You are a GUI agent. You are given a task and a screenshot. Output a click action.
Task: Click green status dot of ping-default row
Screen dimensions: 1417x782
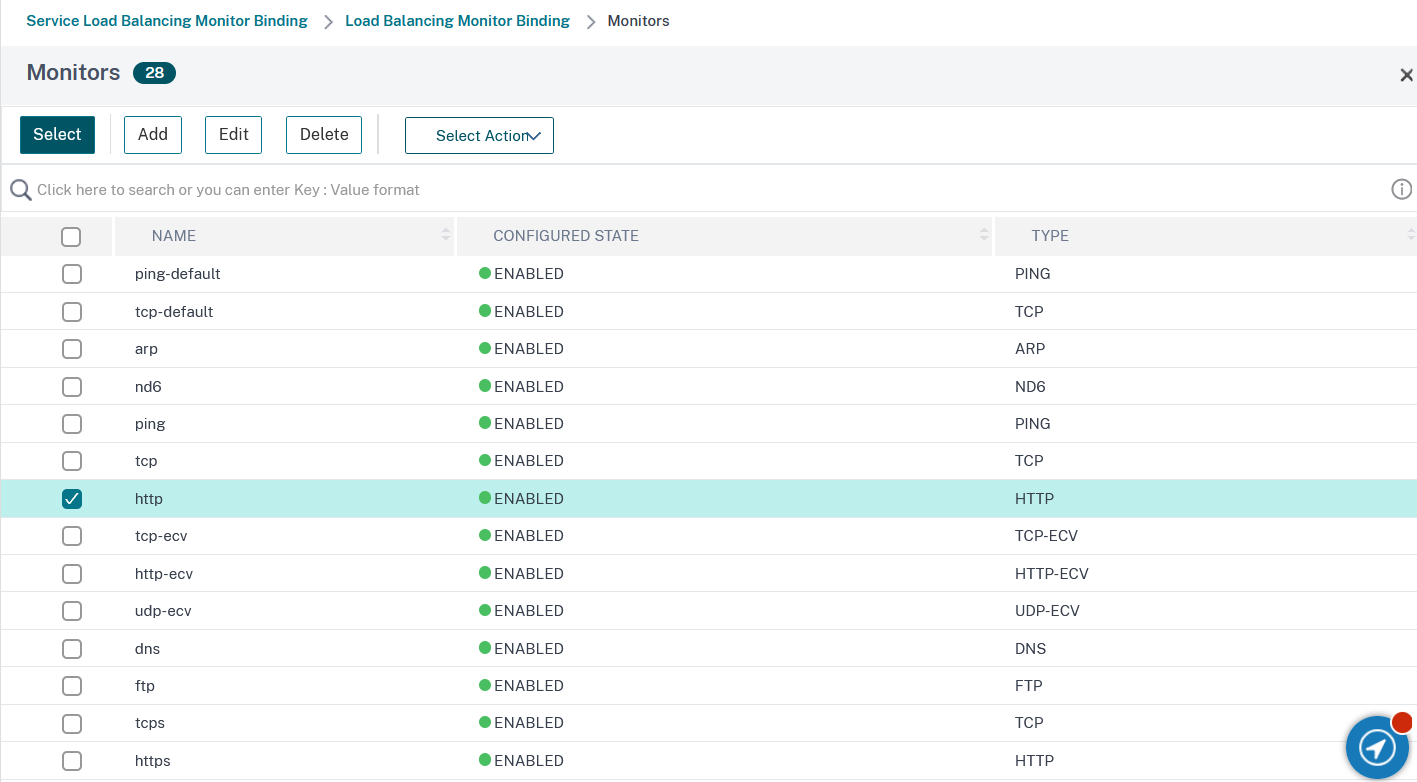[x=485, y=273]
